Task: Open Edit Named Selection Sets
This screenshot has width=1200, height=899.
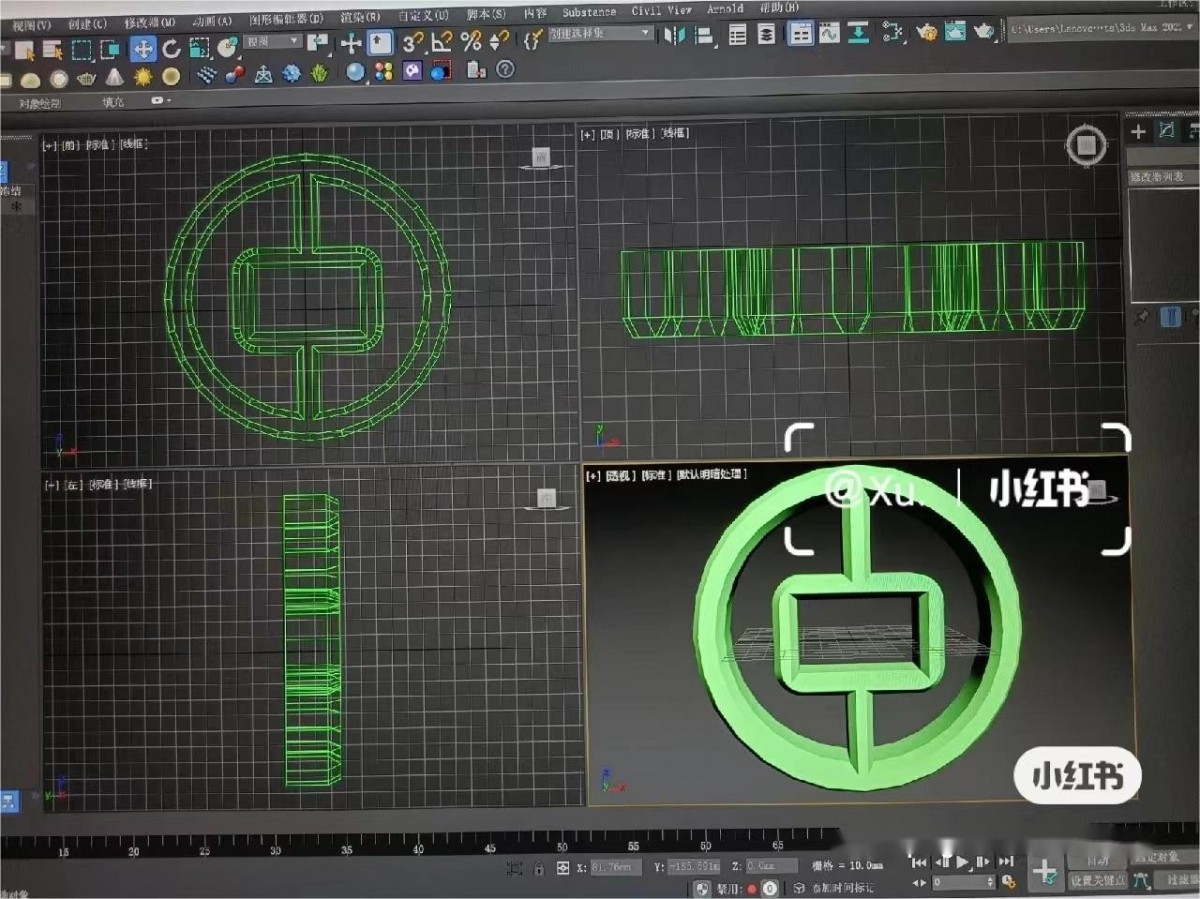Action: click(x=532, y=40)
